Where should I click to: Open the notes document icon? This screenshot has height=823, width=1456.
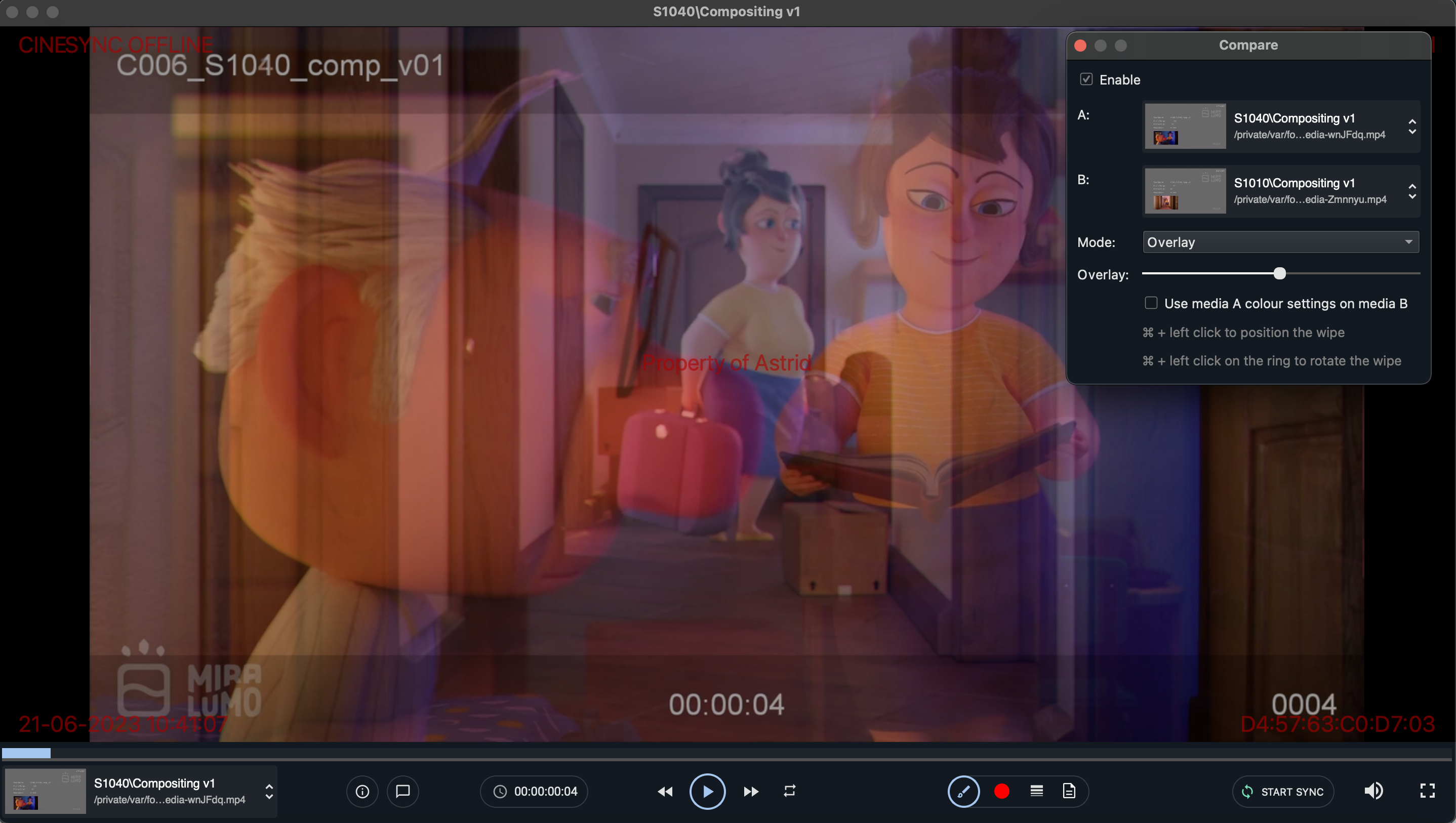[1069, 791]
